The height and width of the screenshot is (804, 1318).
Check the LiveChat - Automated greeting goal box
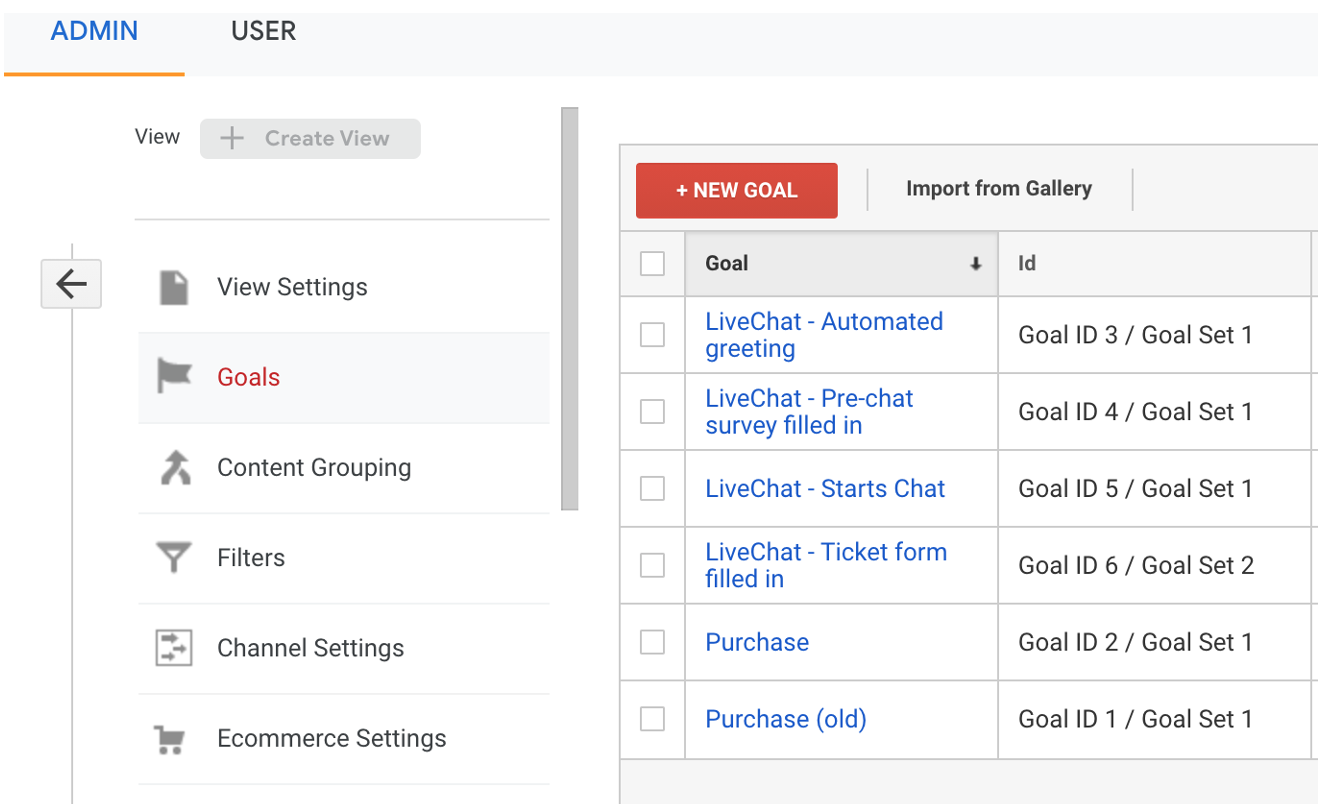point(652,334)
